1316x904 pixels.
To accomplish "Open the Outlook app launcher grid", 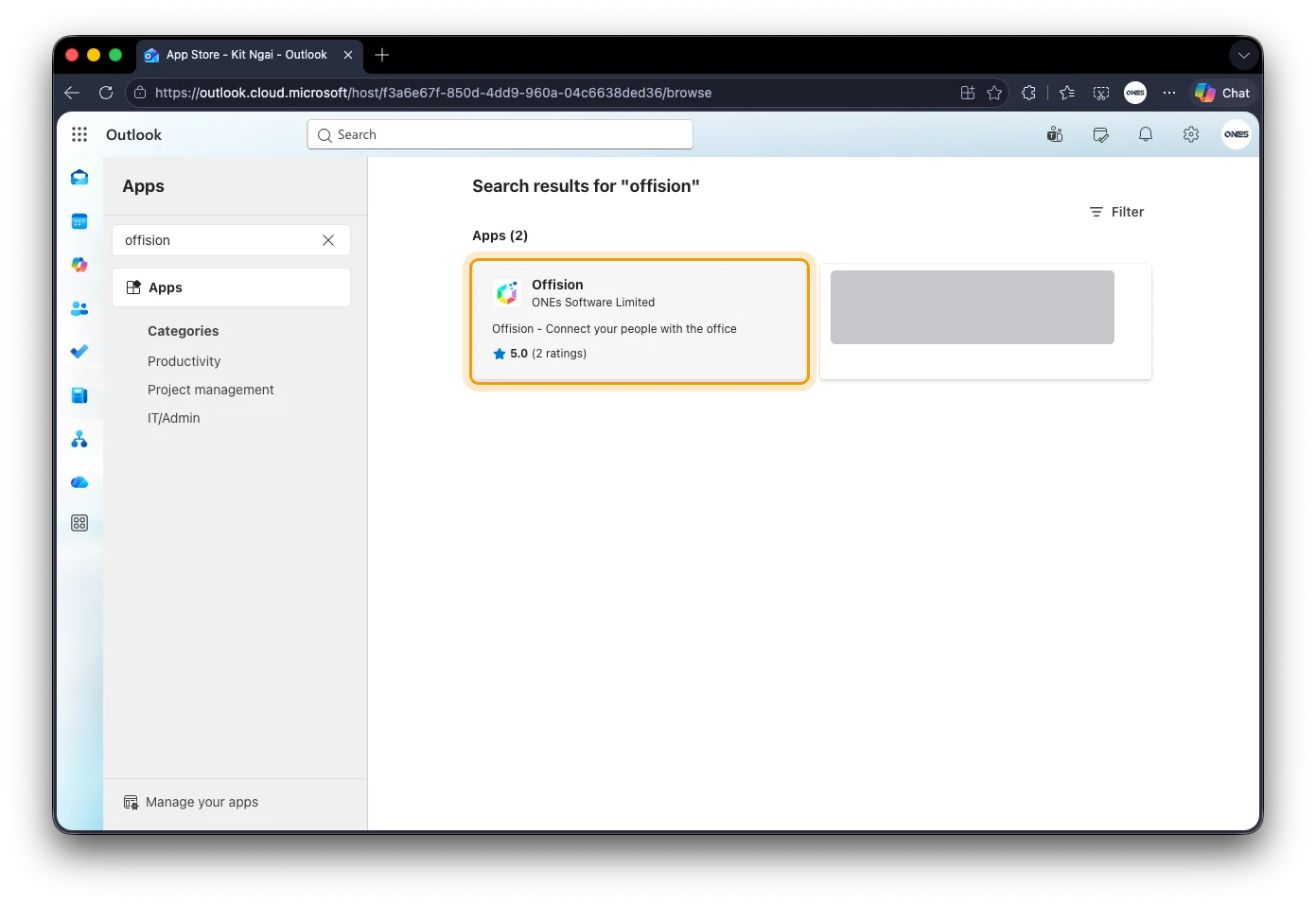I will click(x=79, y=134).
